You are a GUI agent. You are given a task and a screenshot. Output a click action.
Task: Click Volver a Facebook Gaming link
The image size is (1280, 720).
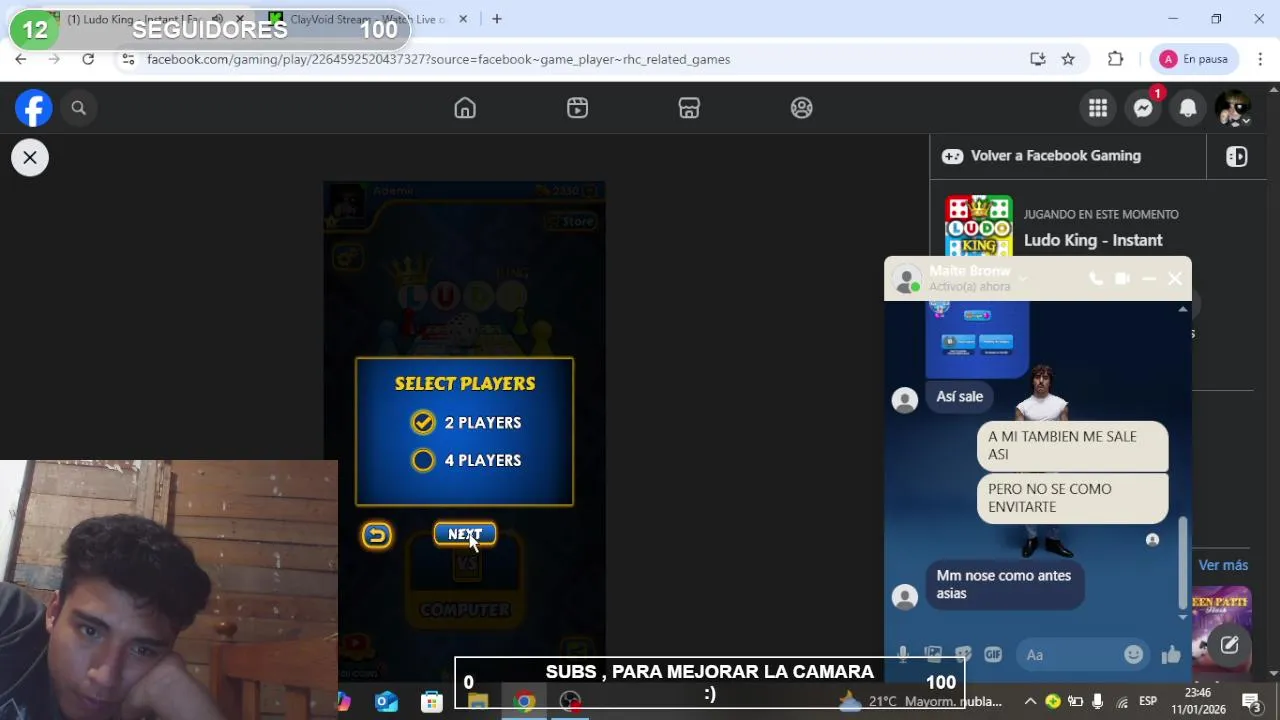pyautogui.click(x=1055, y=156)
